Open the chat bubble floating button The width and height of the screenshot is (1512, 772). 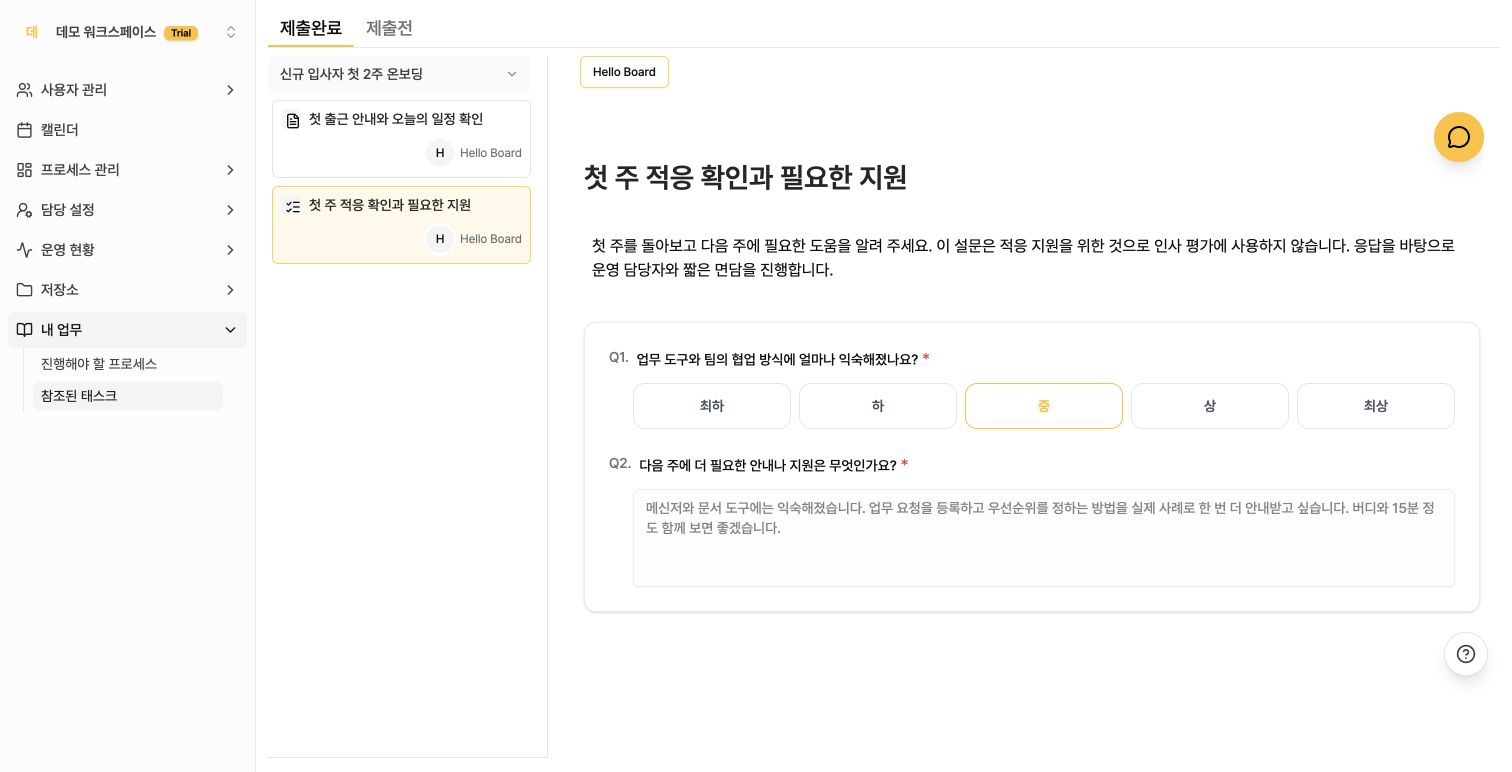click(1458, 137)
